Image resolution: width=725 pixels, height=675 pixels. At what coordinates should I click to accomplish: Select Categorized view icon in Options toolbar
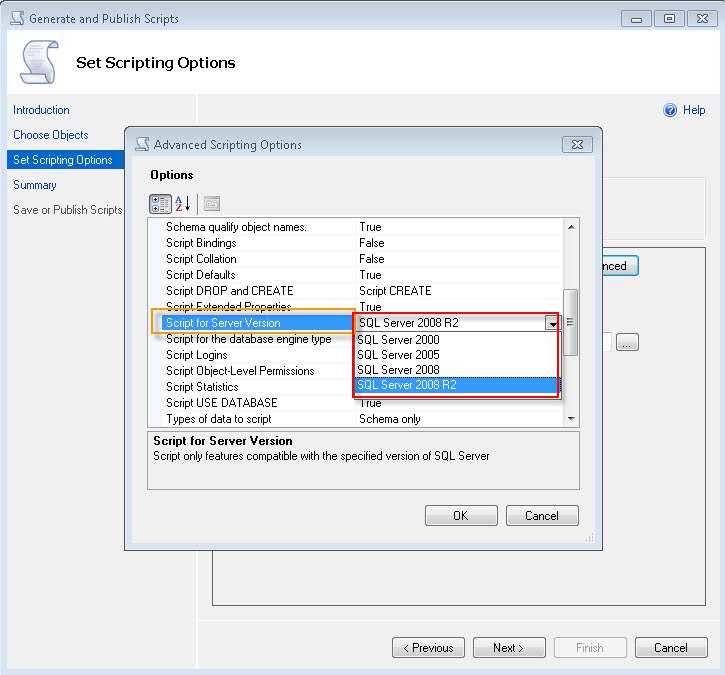coord(160,204)
